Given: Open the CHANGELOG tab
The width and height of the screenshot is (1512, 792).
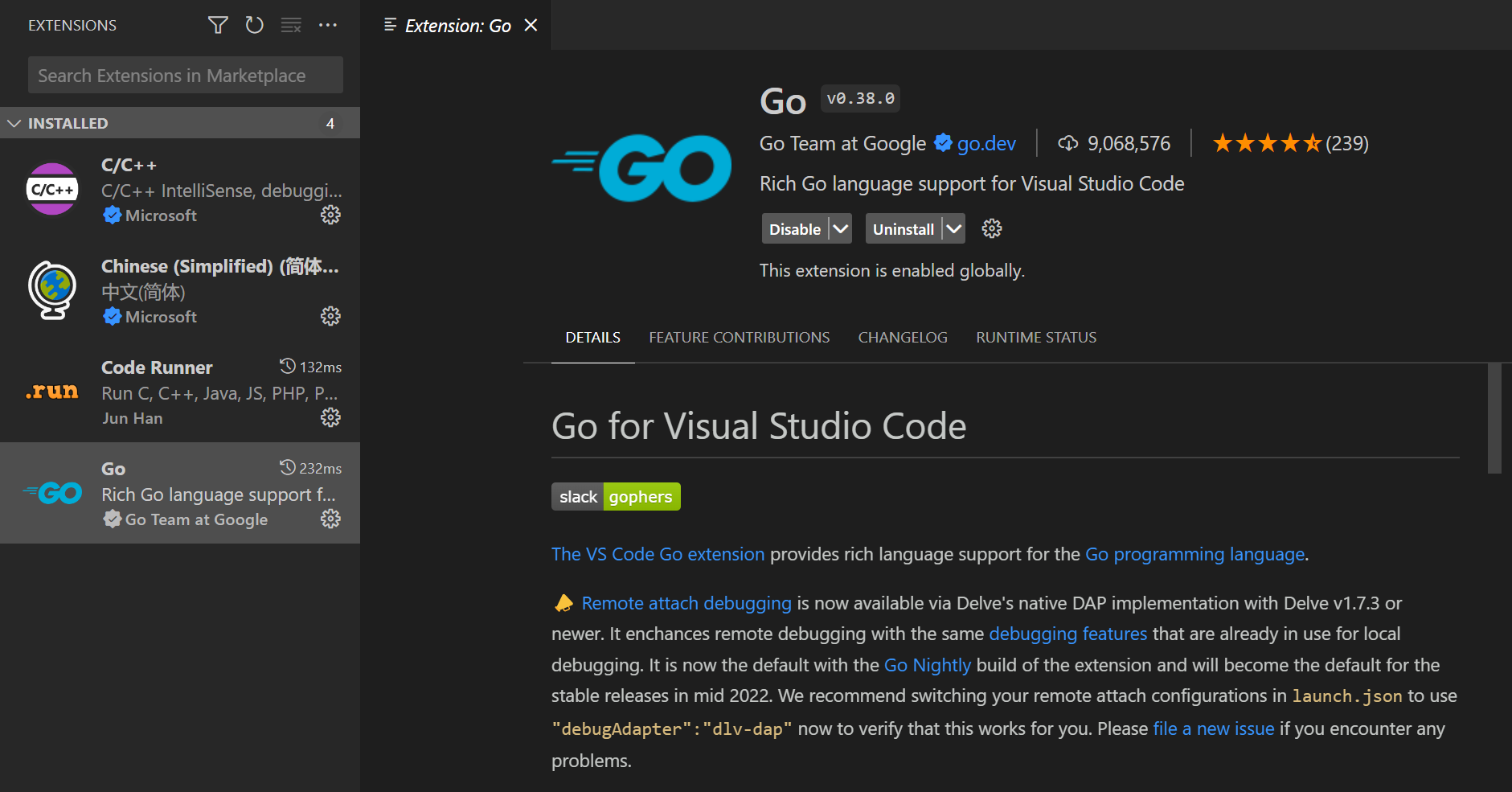Looking at the screenshot, I should click(x=903, y=338).
